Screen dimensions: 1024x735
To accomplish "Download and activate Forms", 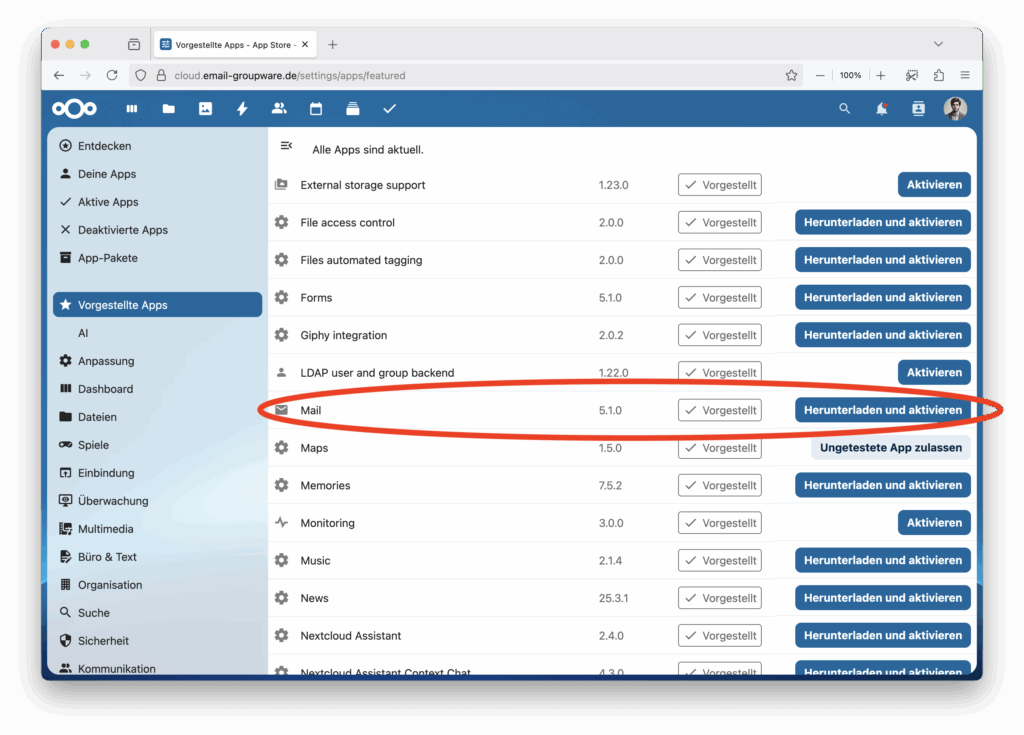I will pos(882,297).
